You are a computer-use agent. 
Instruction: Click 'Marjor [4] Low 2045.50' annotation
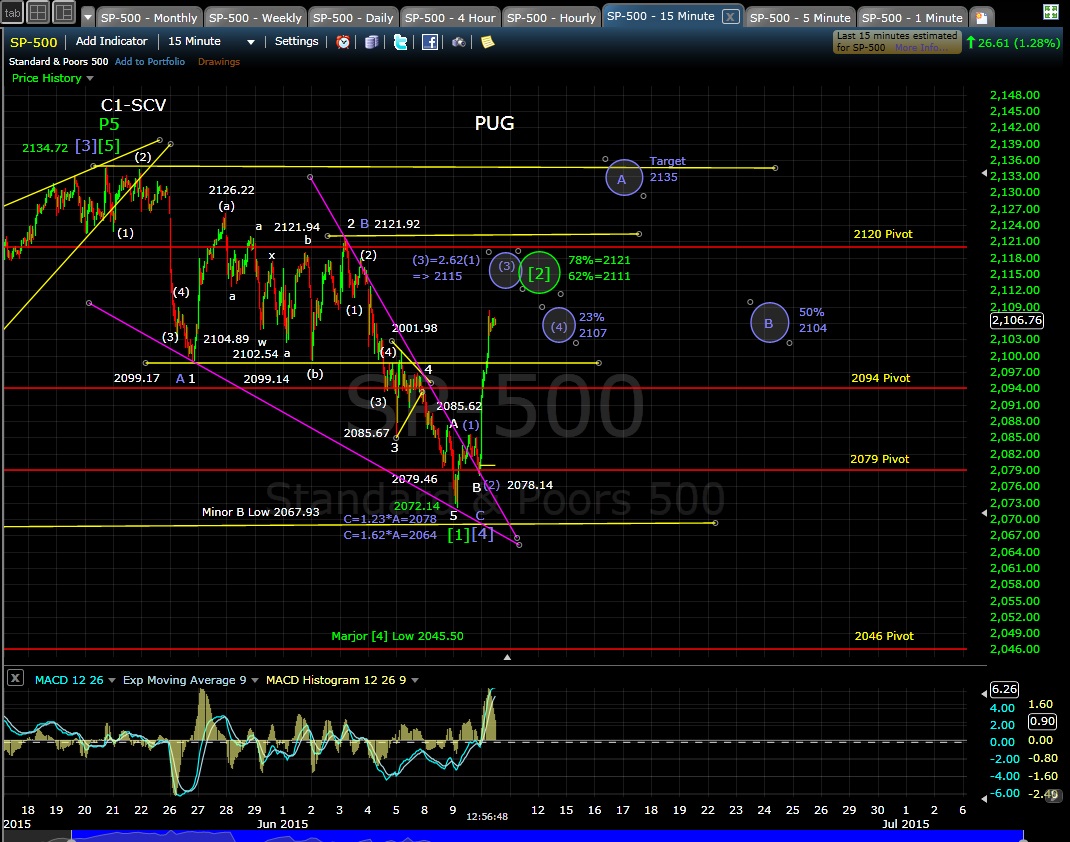[397, 636]
